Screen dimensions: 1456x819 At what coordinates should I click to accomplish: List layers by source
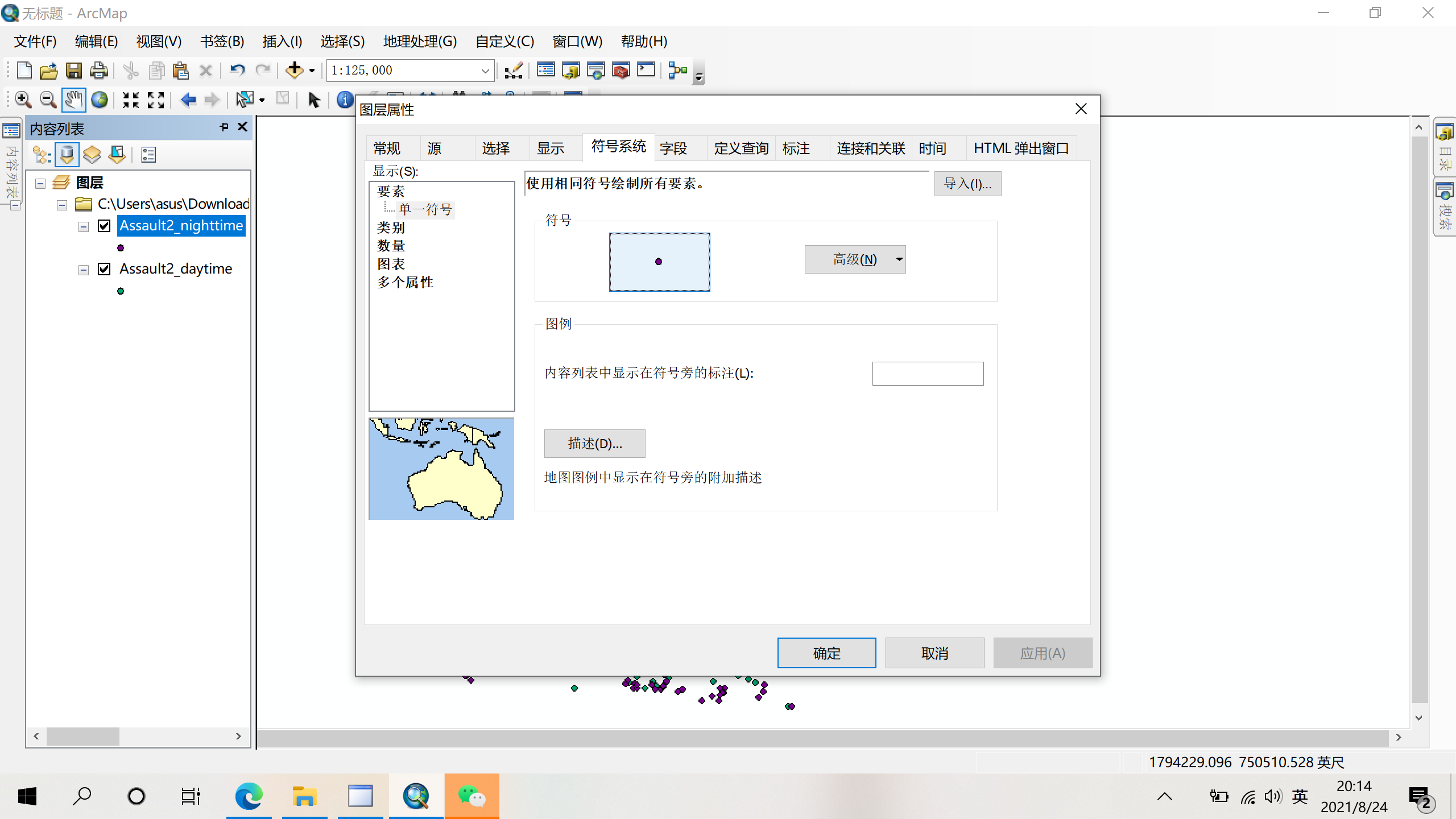(67, 155)
